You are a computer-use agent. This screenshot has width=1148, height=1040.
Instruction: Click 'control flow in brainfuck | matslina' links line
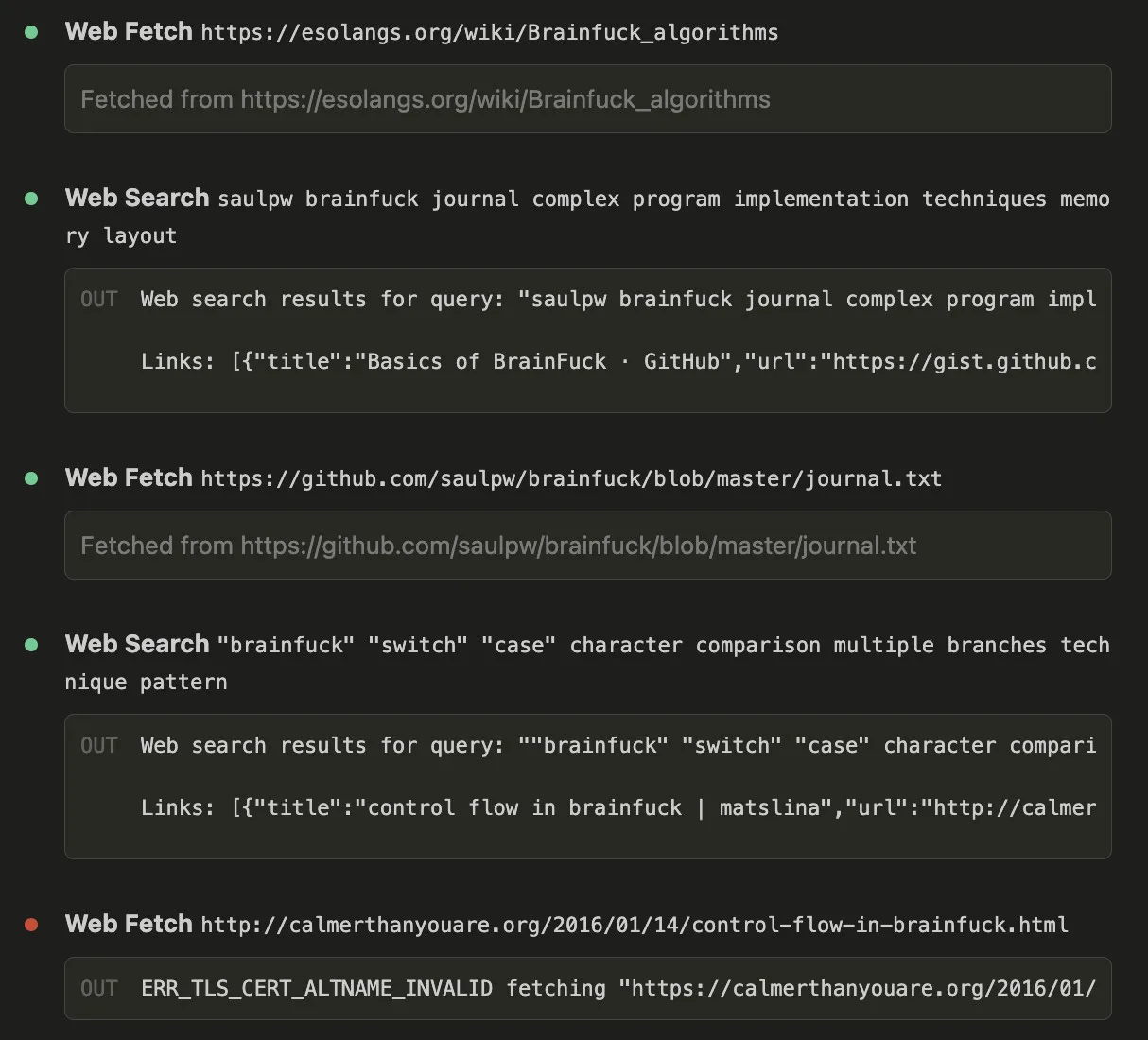click(x=618, y=808)
